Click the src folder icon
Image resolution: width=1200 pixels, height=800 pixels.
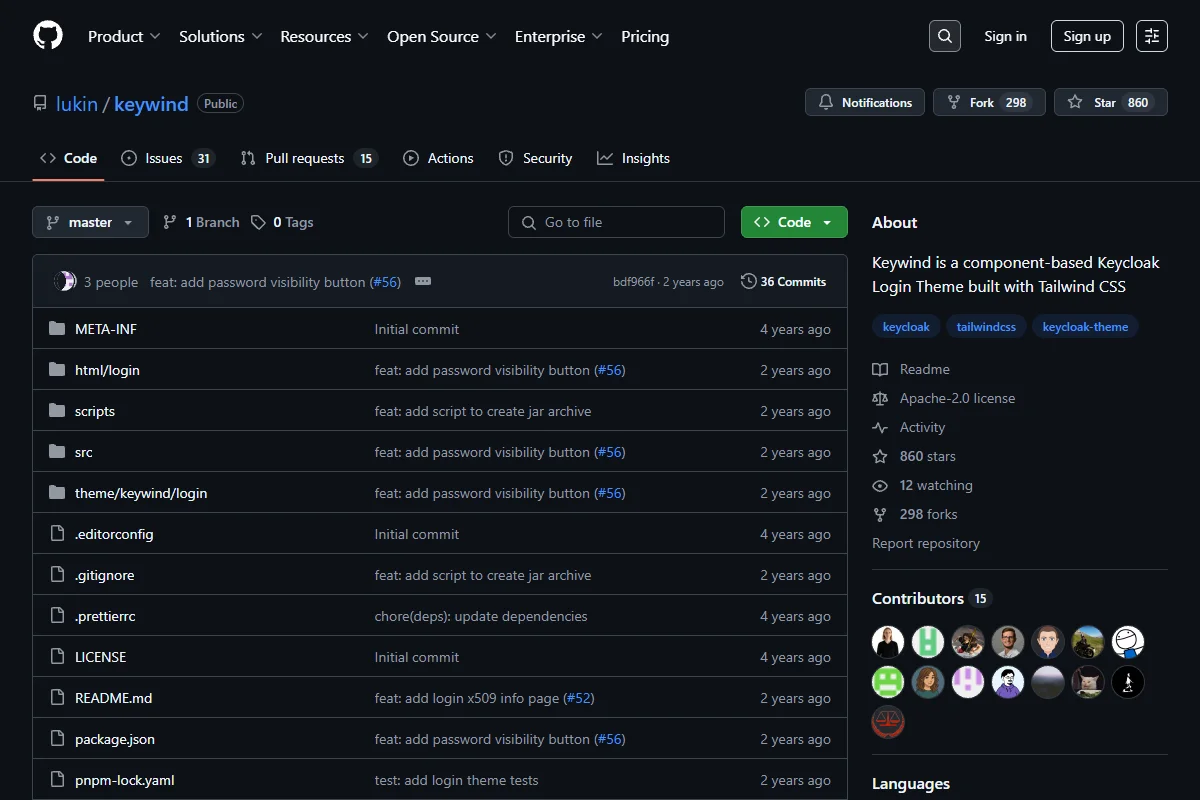pyautogui.click(x=57, y=452)
